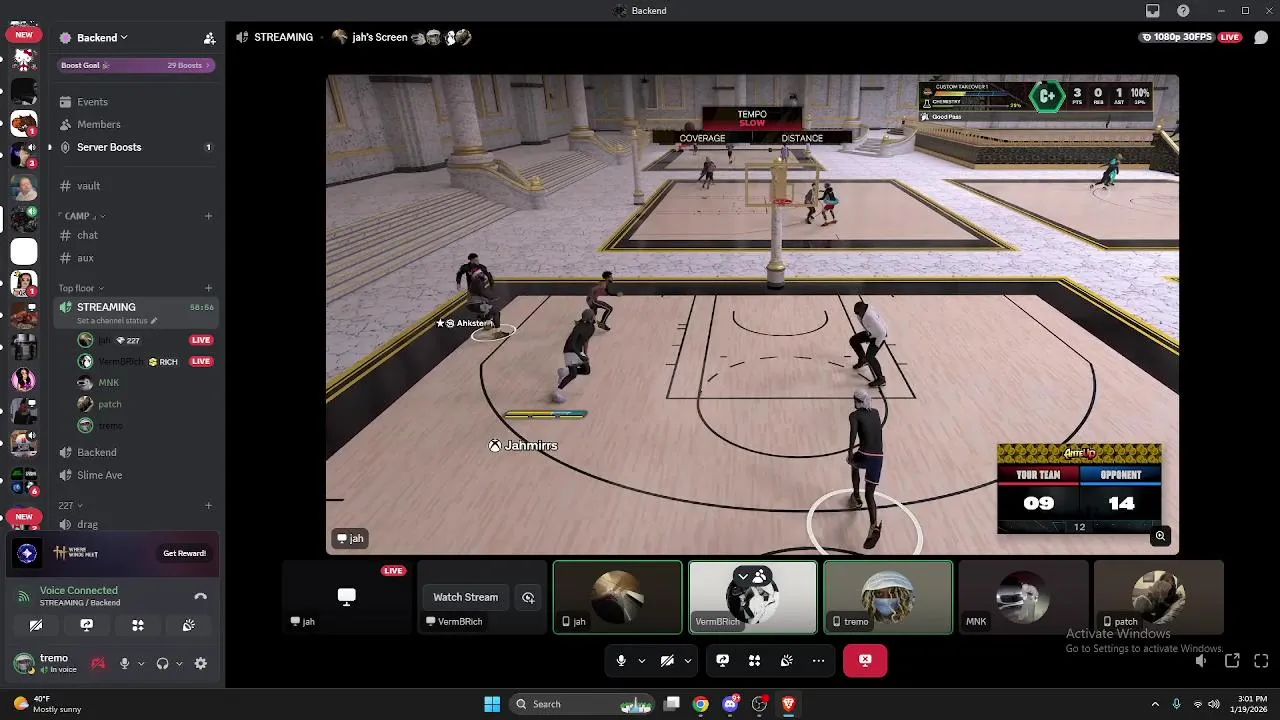The width and height of the screenshot is (1280, 720).
Task: Adjust the stream volume speaker icon
Action: pyautogui.click(x=1201, y=660)
